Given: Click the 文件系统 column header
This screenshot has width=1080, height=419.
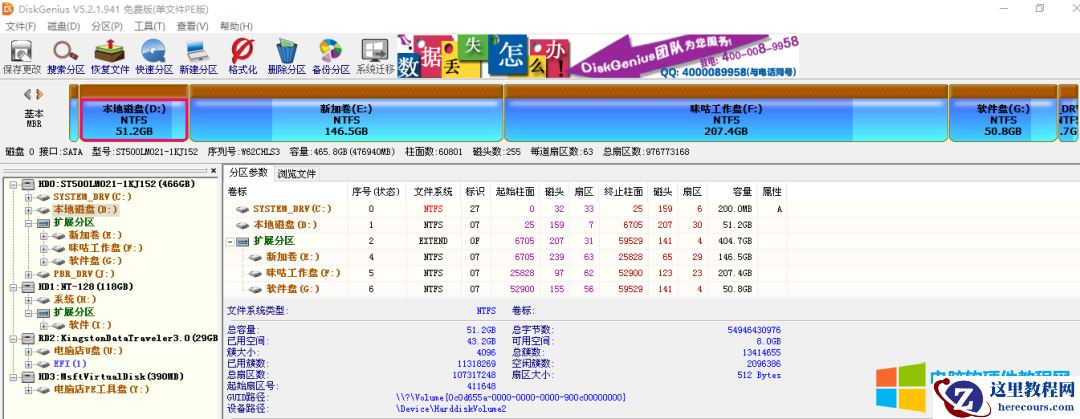Looking at the screenshot, I should pyautogui.click(x=433, y=192).
